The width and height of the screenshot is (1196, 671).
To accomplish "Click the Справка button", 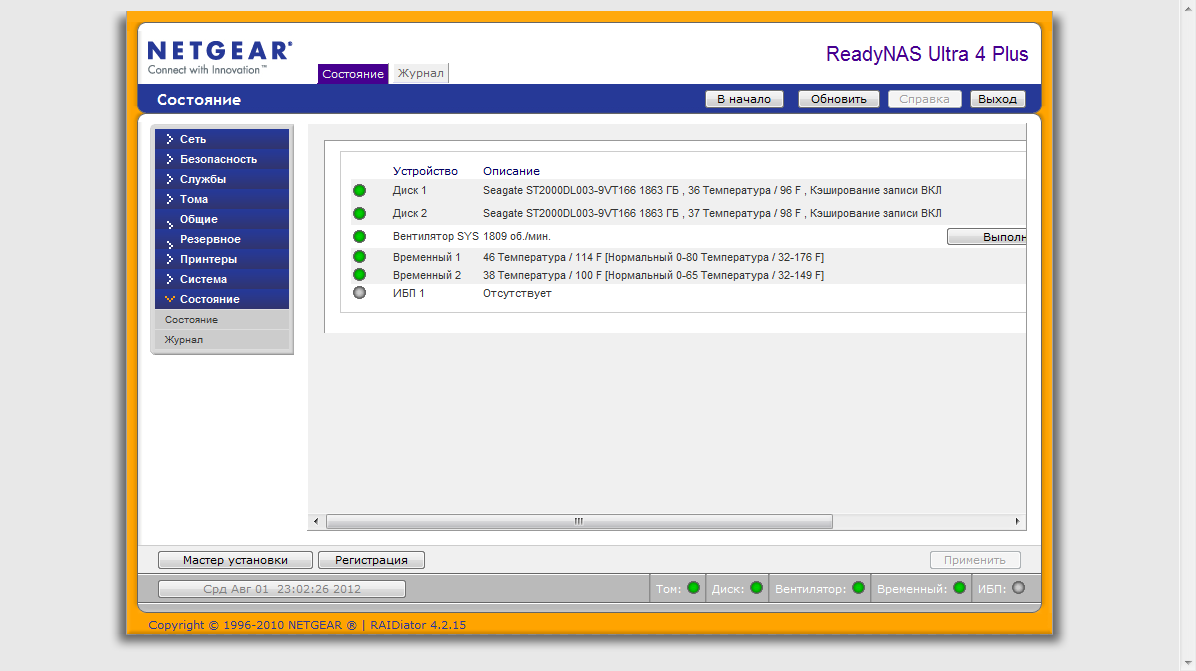I will 924,99.
